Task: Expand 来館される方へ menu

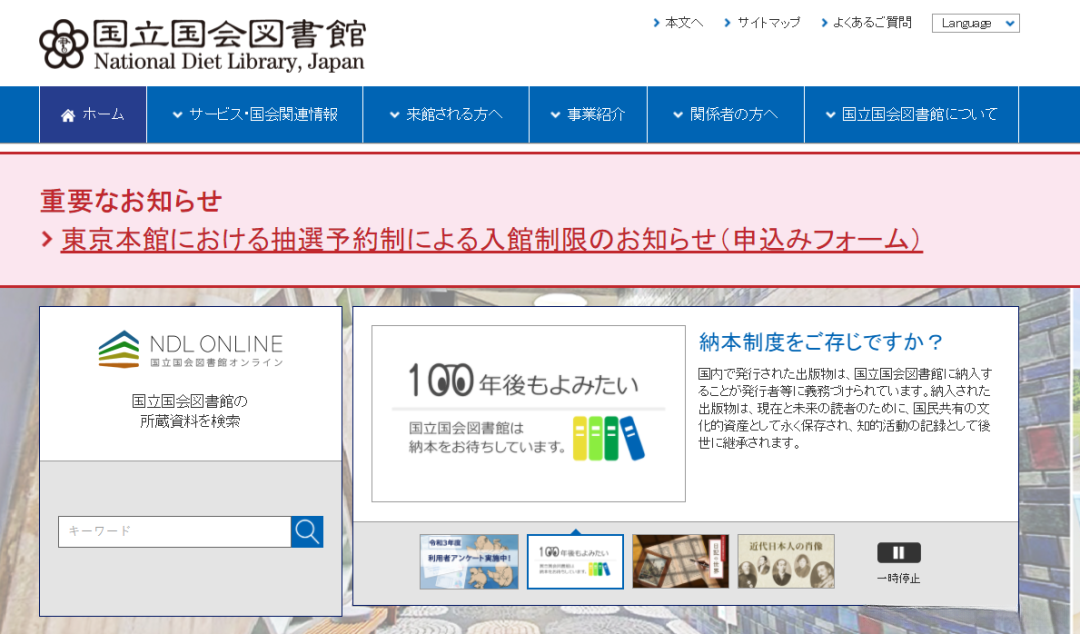Action: (x=446, y=114)
